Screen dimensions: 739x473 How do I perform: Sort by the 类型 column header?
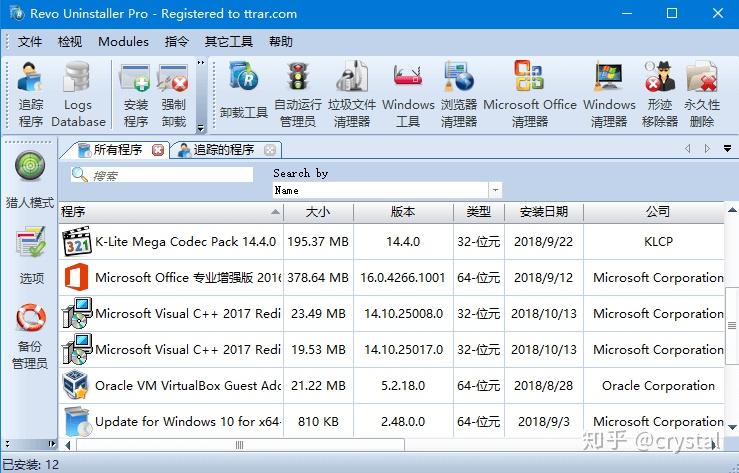[x=479, y=212]
